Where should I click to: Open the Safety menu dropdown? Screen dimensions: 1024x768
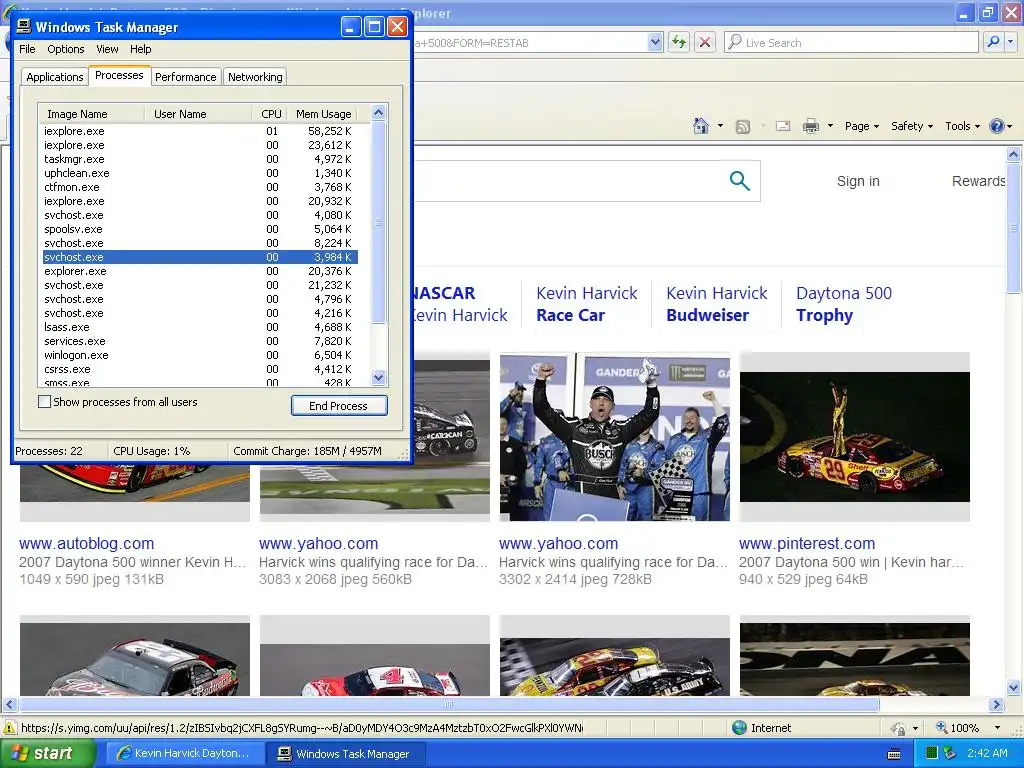912,126
